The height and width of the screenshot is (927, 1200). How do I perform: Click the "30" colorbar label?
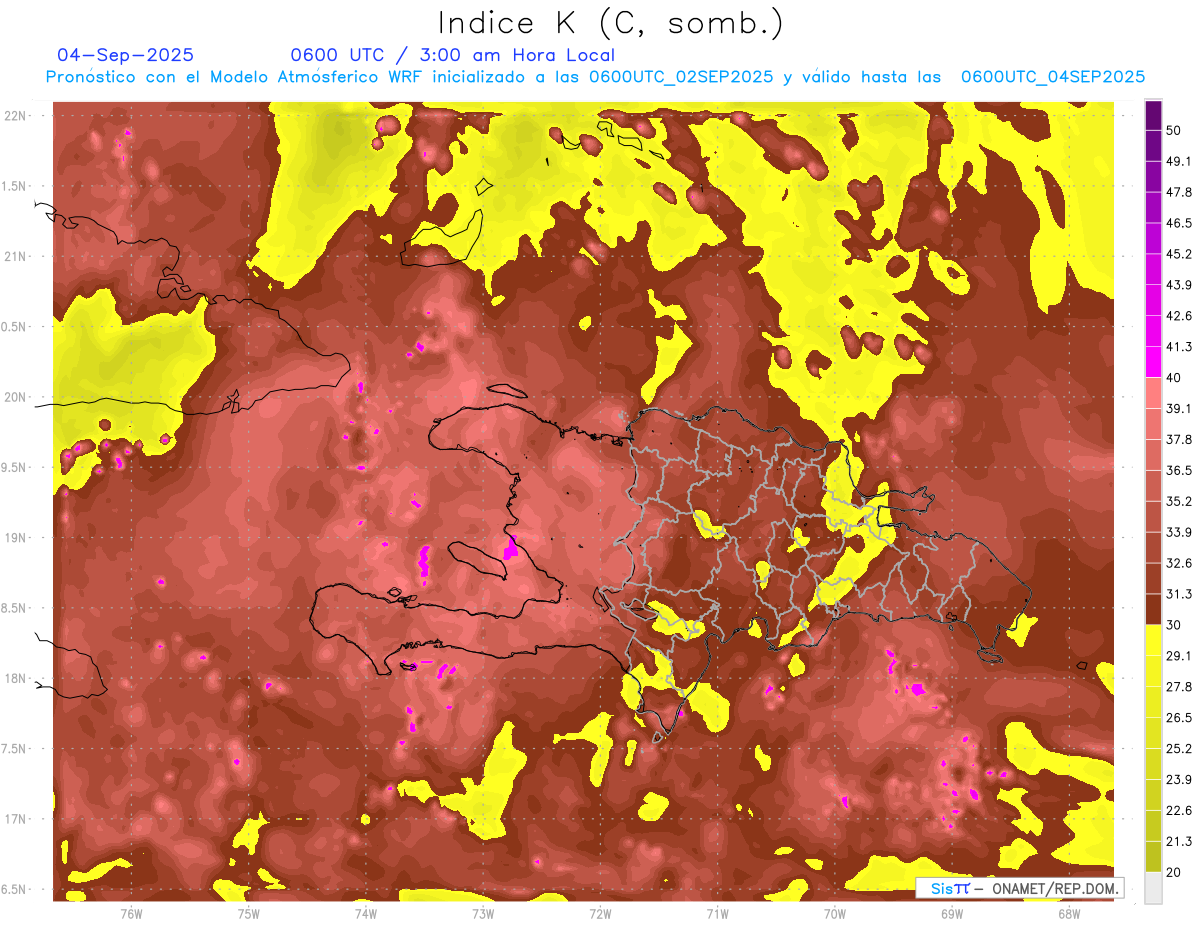[1174, 625]
